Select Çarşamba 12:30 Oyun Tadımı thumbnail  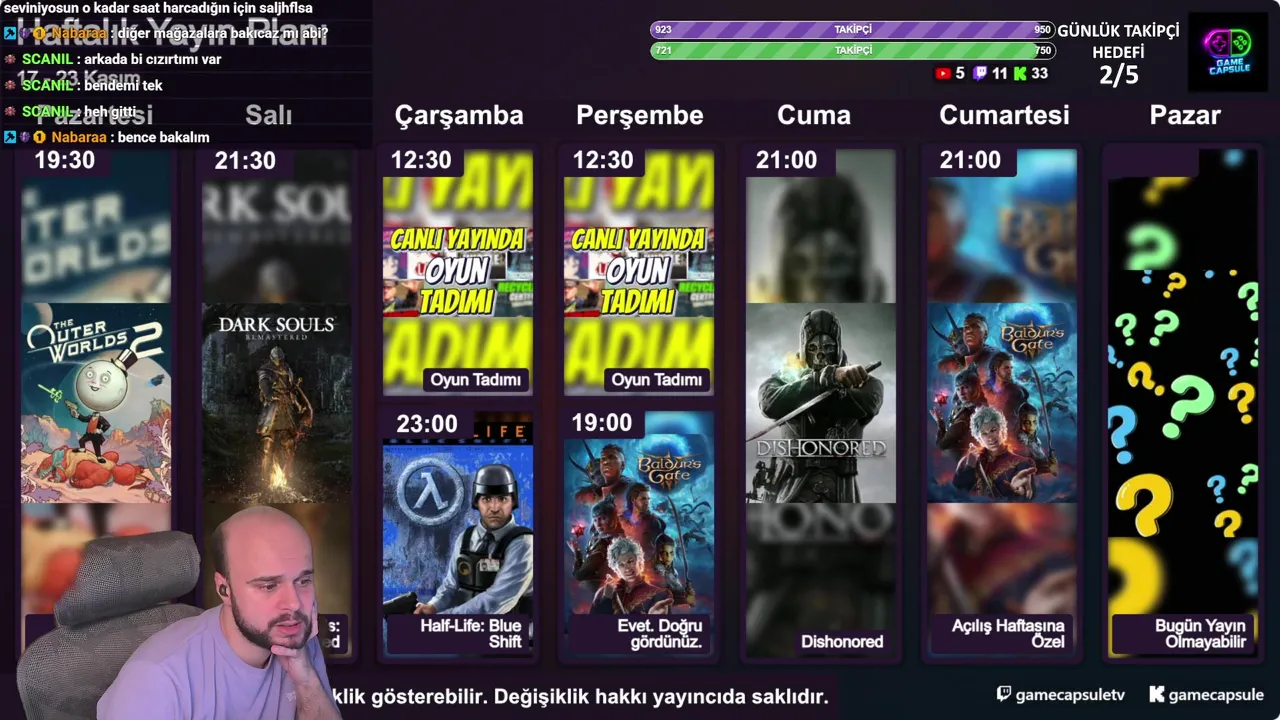click(458, 272)
